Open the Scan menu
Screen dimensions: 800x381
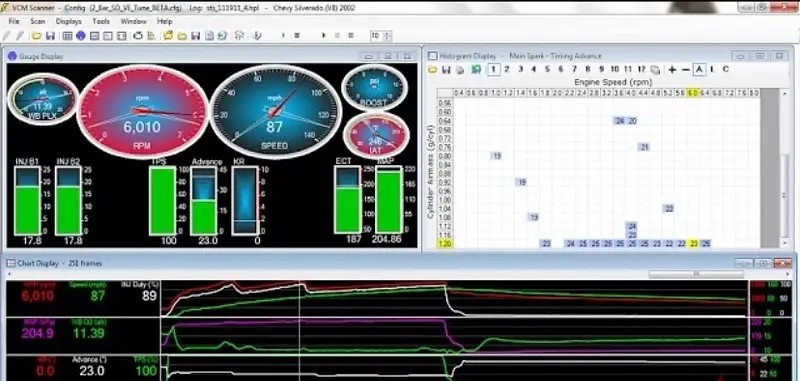[37, 21]
